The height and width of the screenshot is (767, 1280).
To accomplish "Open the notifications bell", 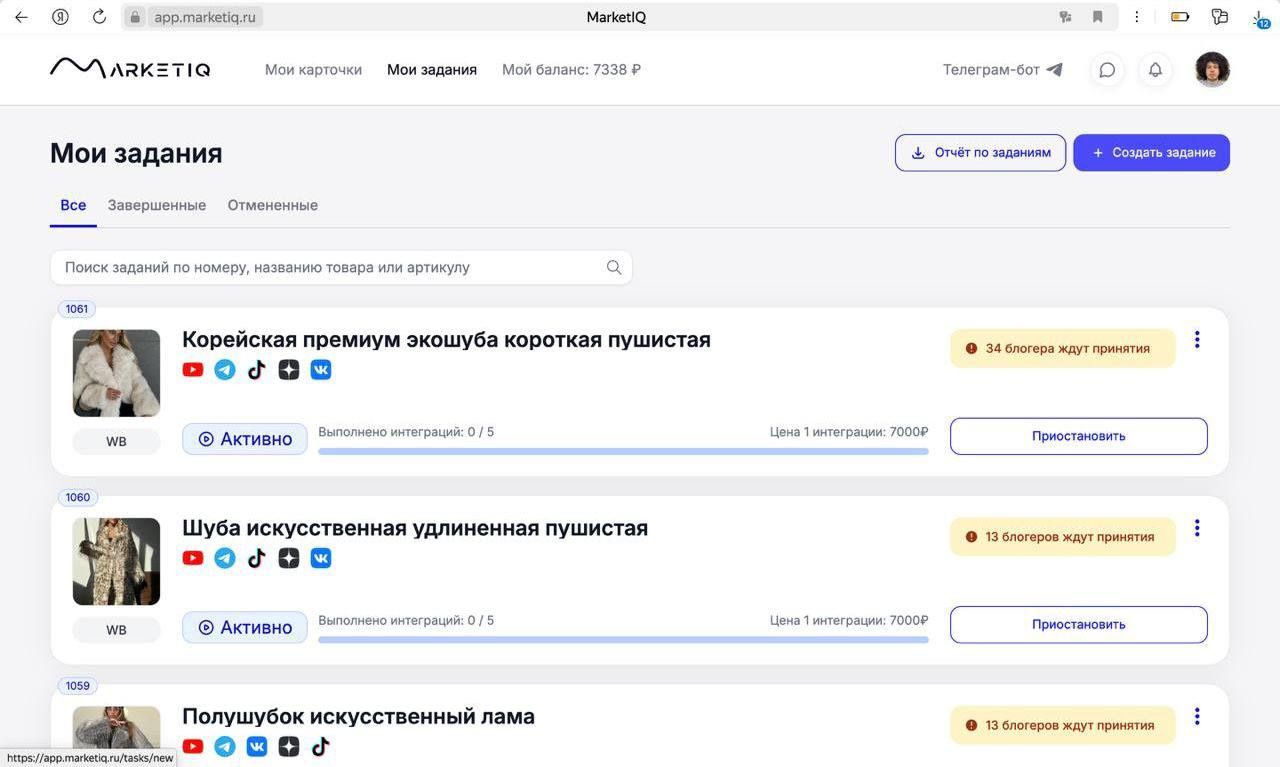I will point(1155,70).
